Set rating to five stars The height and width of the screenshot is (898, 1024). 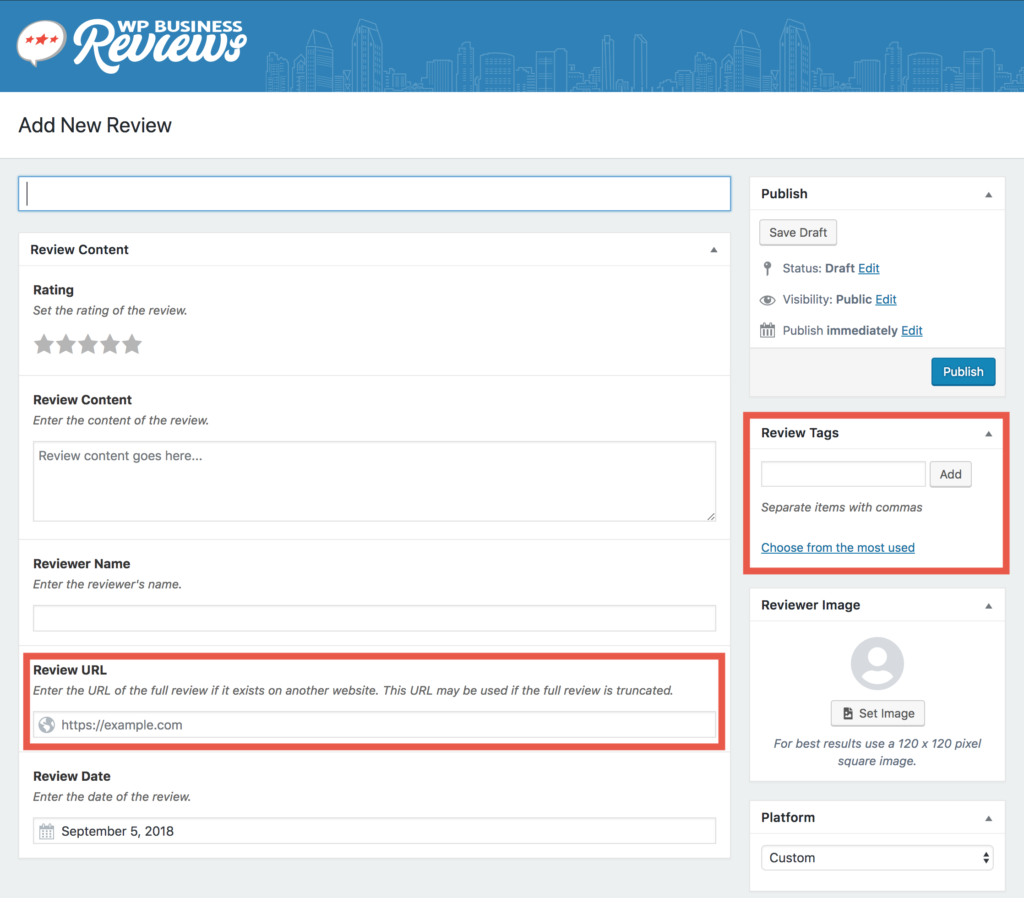[x=132, y=344]
